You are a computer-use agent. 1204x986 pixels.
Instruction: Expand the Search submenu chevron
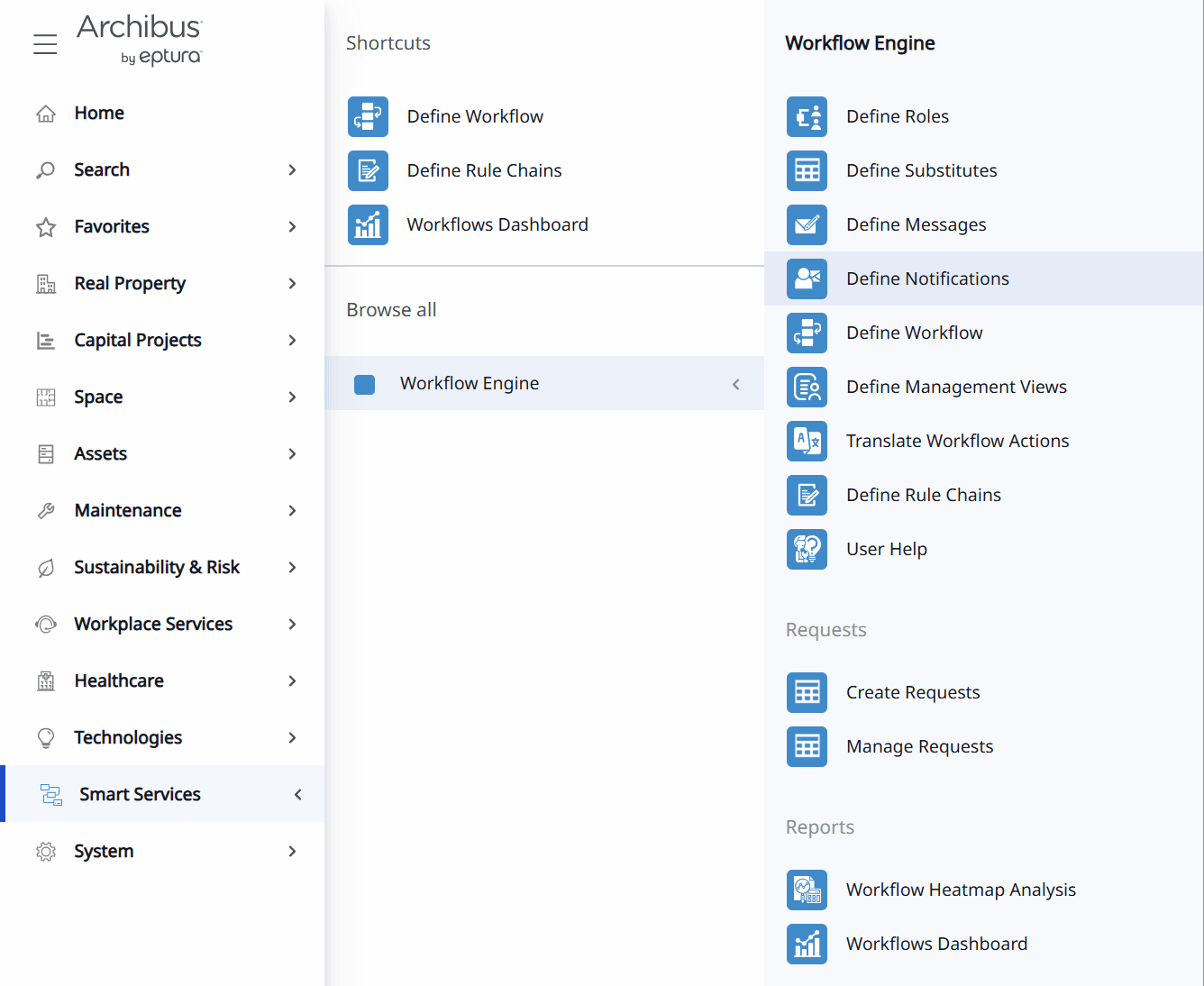pos(292,170)
